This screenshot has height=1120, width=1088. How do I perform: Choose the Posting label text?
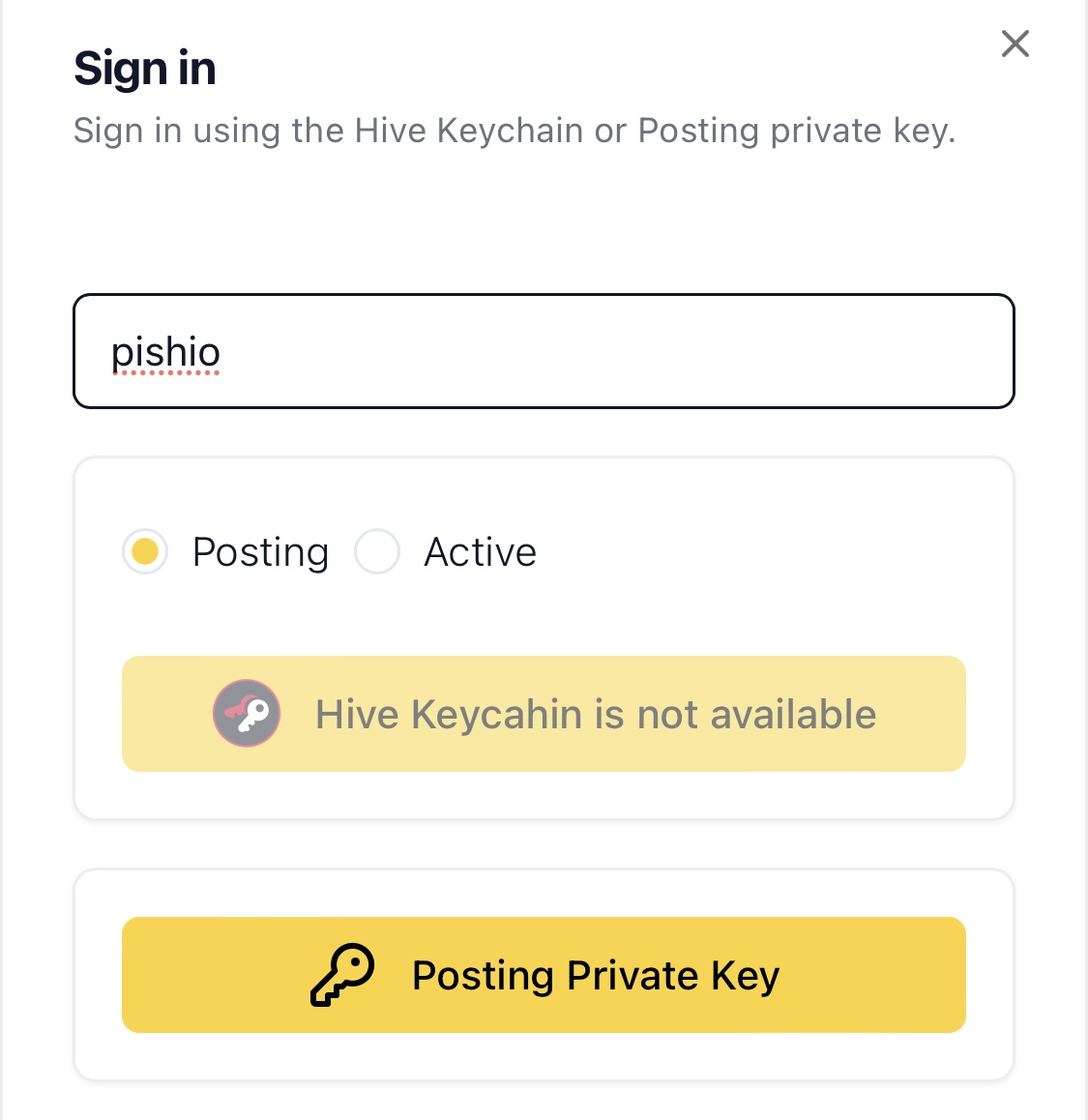261,552
